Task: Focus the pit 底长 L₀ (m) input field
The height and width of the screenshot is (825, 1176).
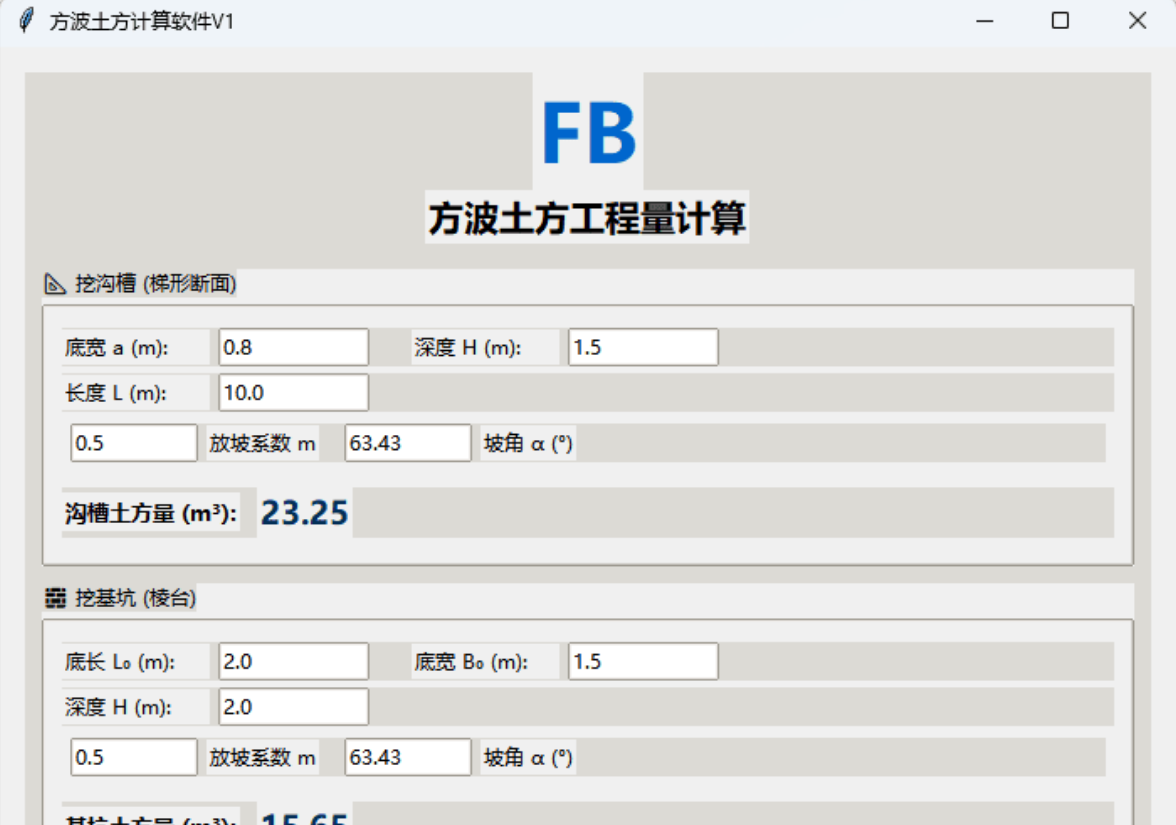Action: [293, 661]
